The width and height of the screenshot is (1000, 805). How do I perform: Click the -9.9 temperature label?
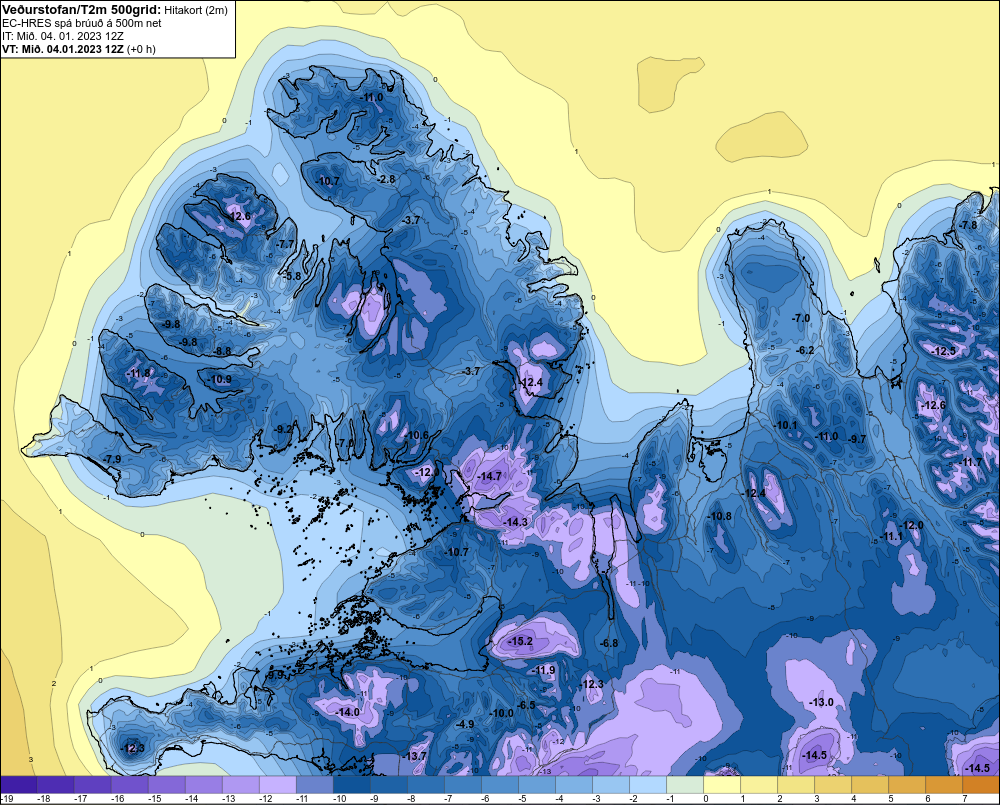click(276, 675)
